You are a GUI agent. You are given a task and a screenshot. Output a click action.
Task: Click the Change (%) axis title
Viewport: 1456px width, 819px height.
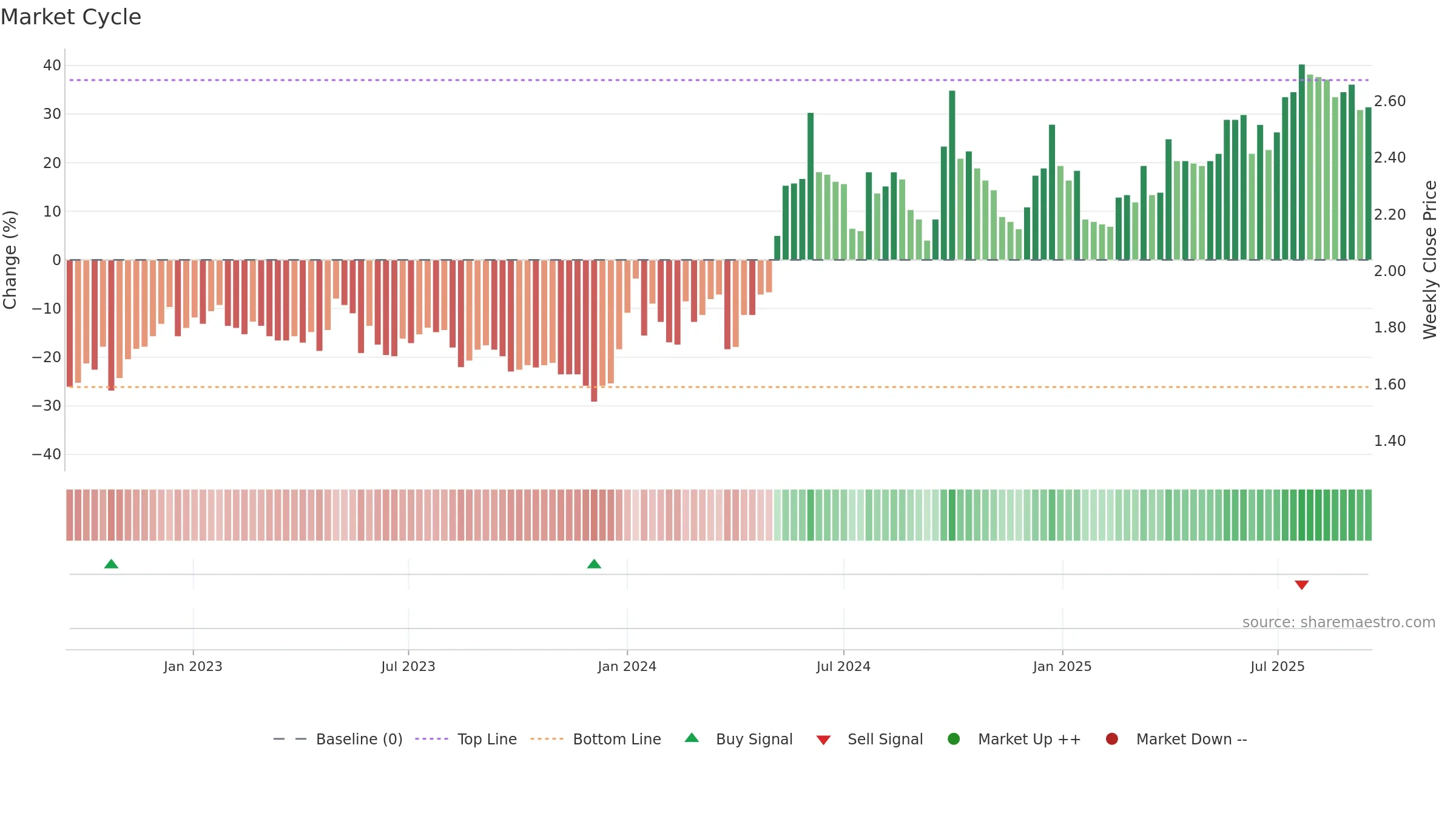tap(10, 260)
